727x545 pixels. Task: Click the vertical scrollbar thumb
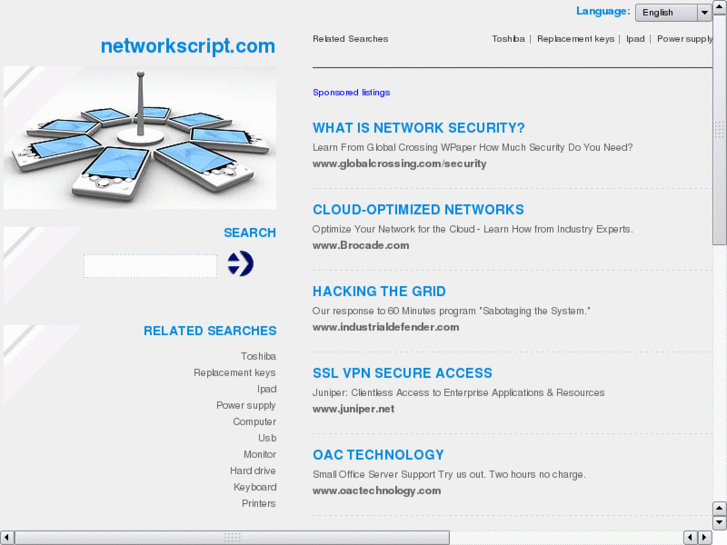pos(720,129)
